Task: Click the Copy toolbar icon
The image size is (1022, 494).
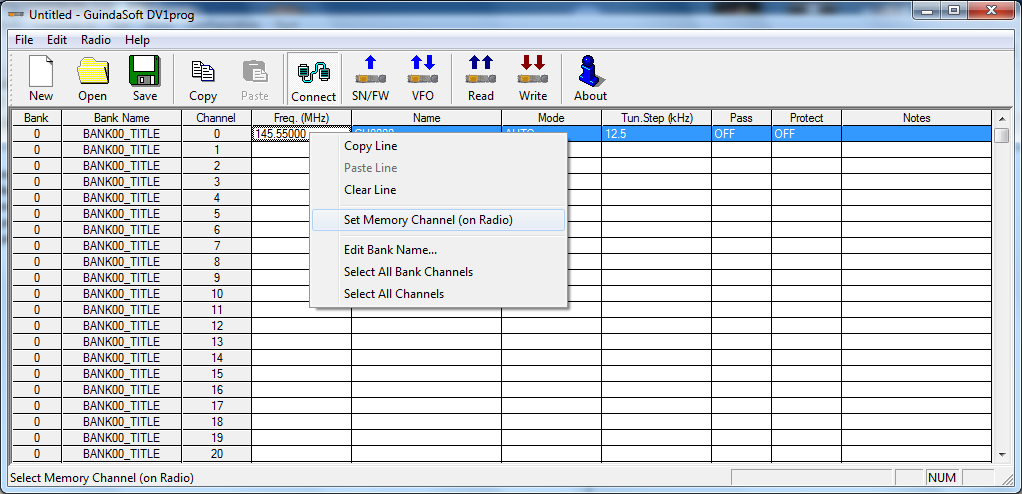Action: pos(203,78)
